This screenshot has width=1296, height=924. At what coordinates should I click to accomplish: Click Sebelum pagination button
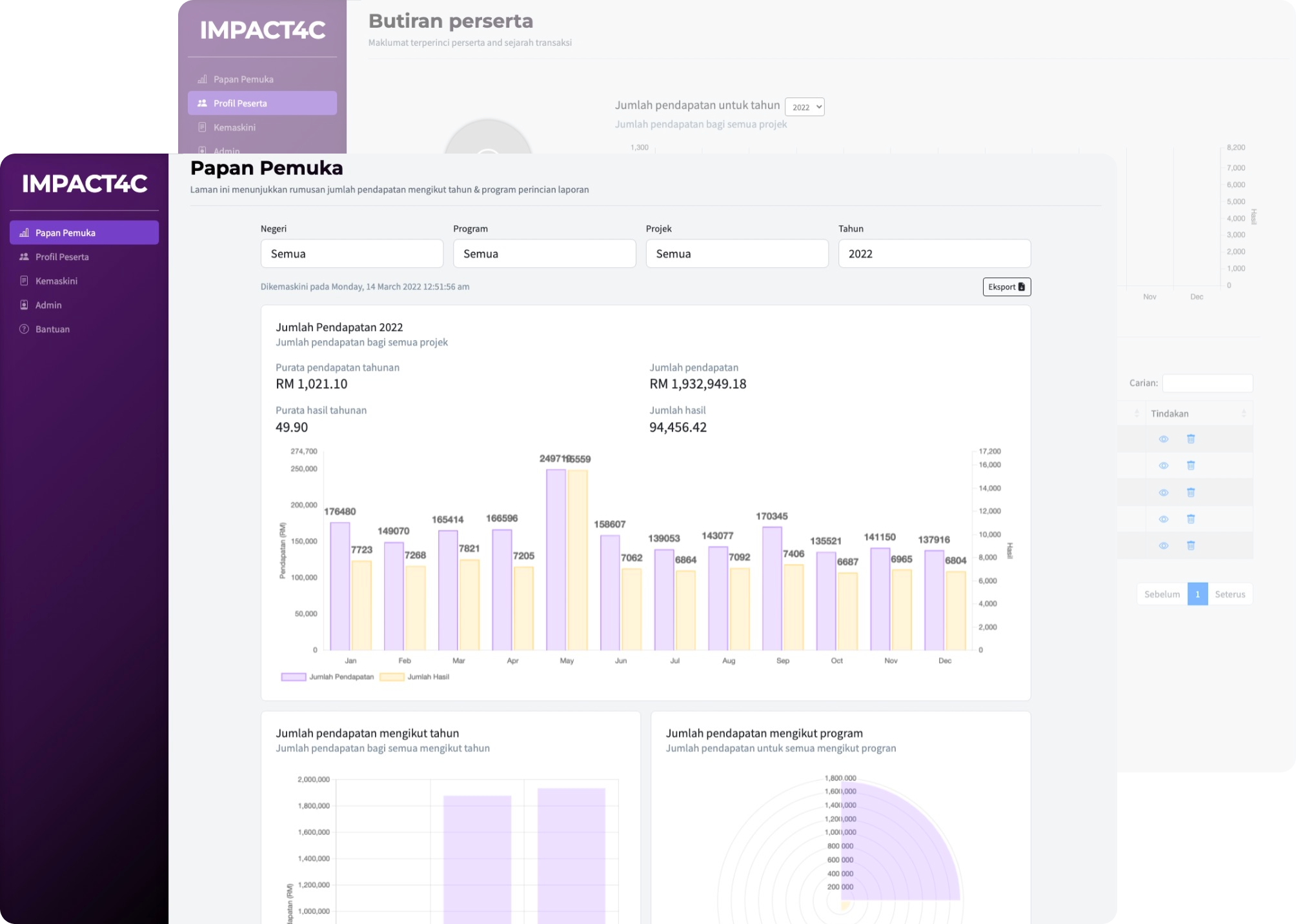tap(1162, 594)
